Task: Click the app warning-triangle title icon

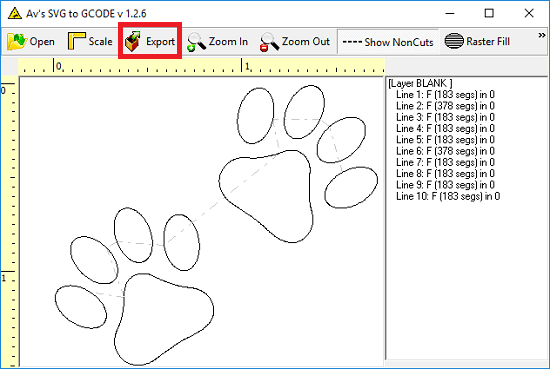Action: point(15,13)
